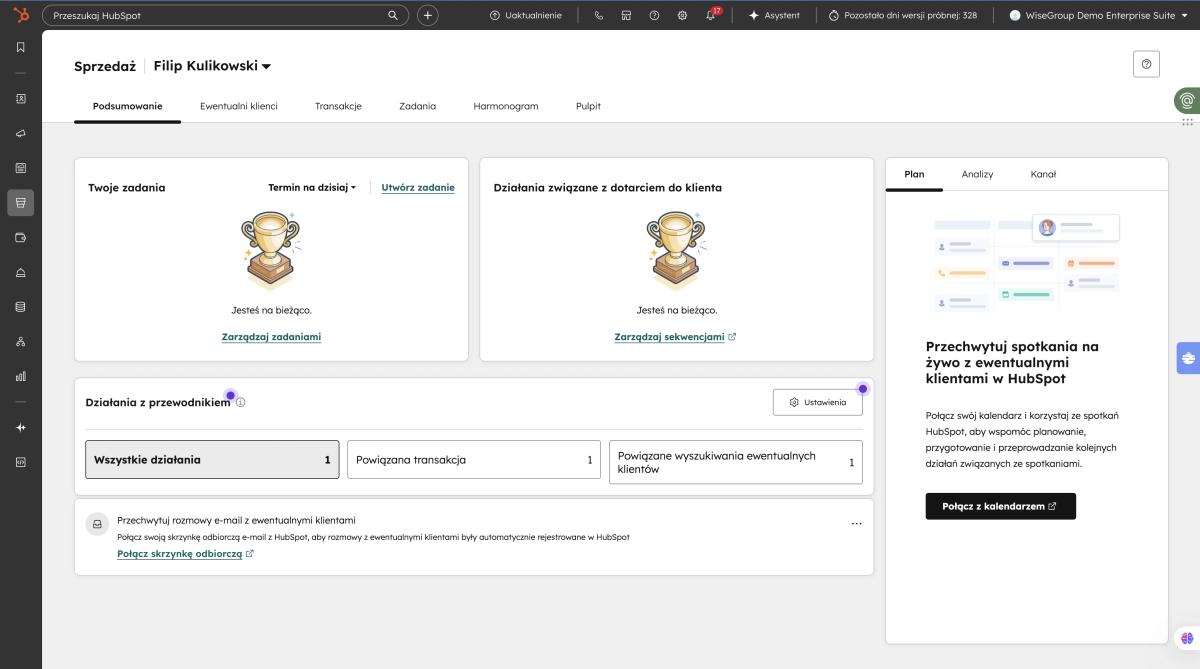This screenshot has height=669, width=1200.
Task: Click the purple dot on Ustawienia button
Action: pyautogui.click(x=863, y=389)
